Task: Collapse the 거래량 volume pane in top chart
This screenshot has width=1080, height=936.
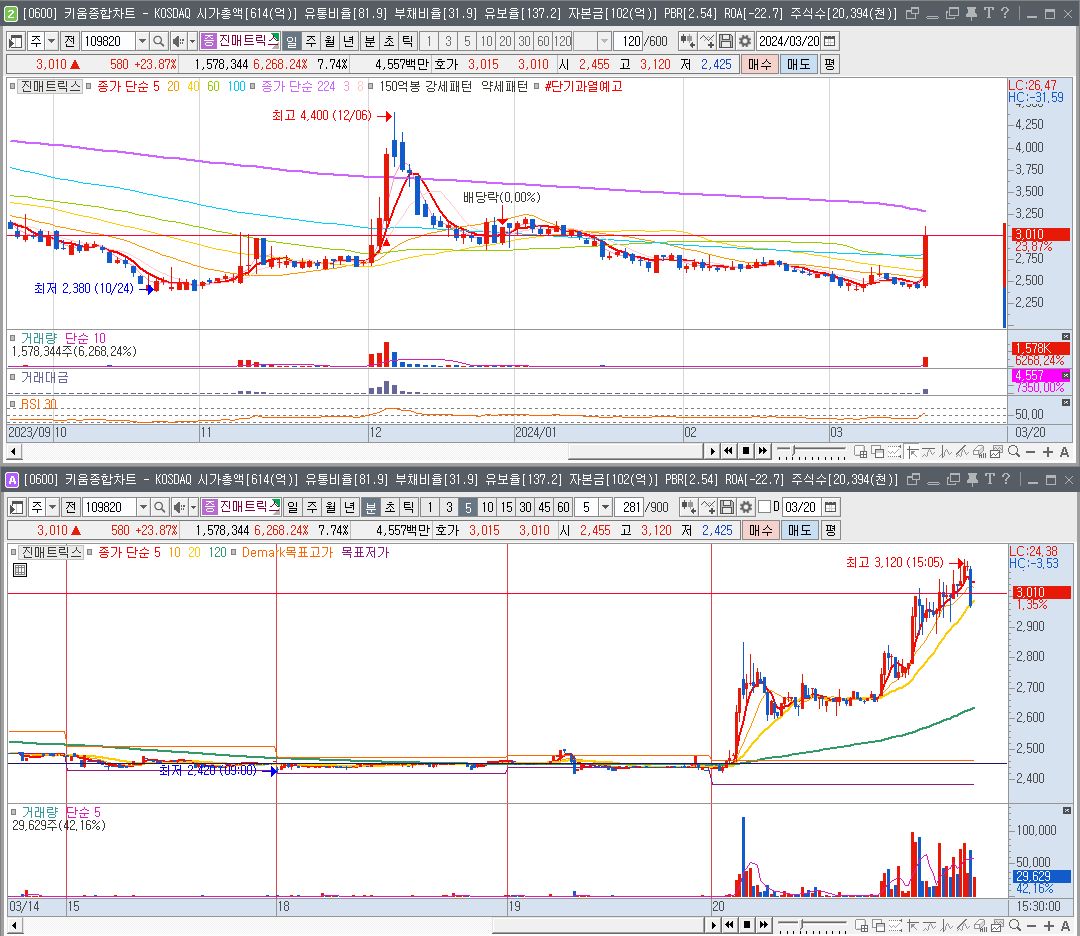Action: click(1066, 336)
